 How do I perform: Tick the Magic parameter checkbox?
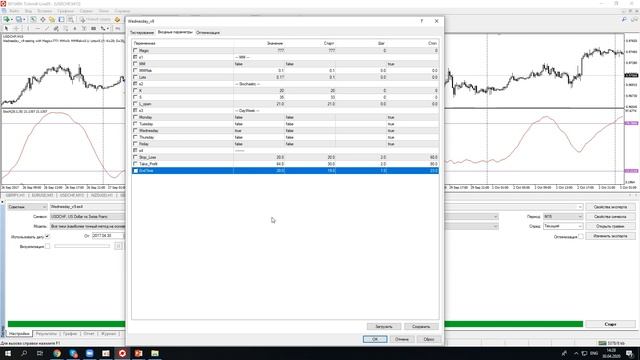pyautogui.click(x=135, y=51)
